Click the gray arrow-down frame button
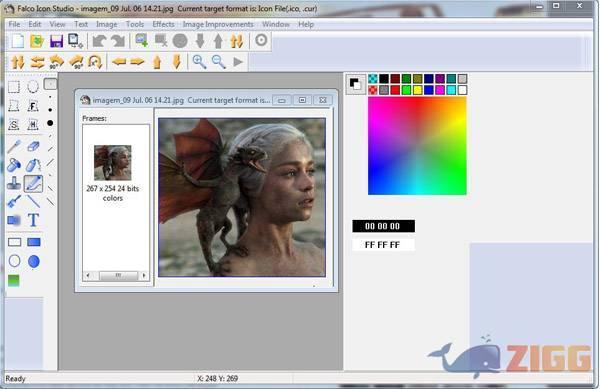The height and width of the screenshot is (389, 600). pyautogui.click(x=200, y=41)
